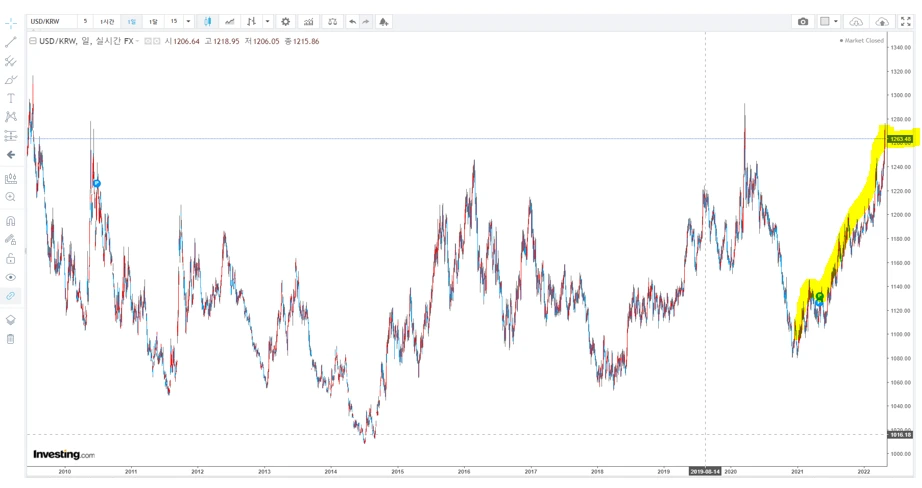Load chart layout from cloud
Screen dimensions: 922x488
(x=856, y=22)
